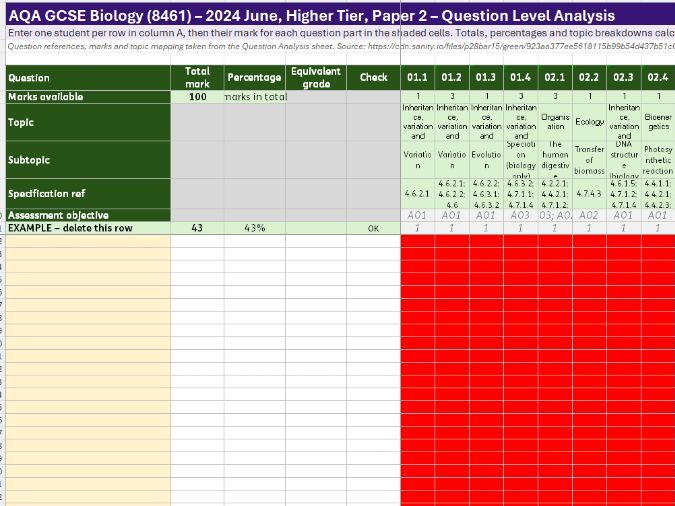Select the '01.1' question column header
This screenshot has height=506, width=675.
418,78
